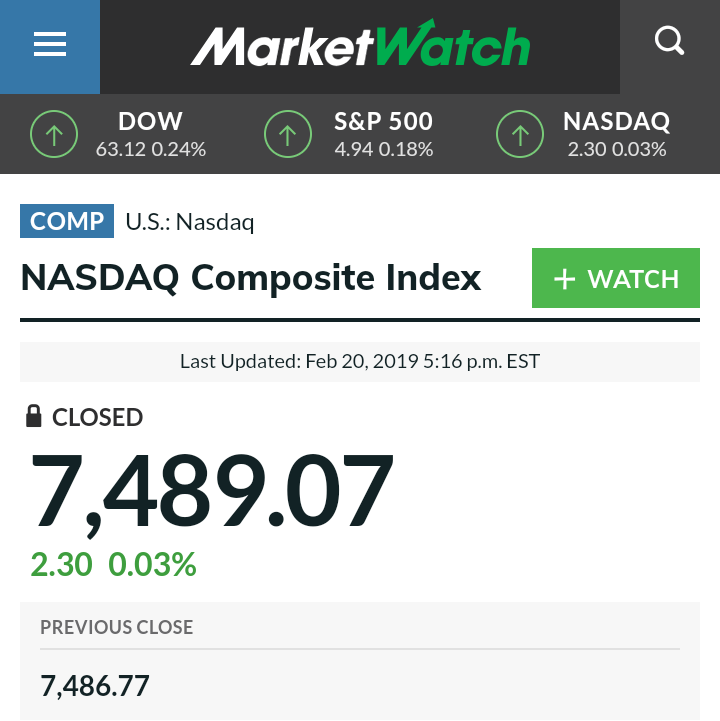Click the 7,489.07 index price
720x721 pixels.
212,493
